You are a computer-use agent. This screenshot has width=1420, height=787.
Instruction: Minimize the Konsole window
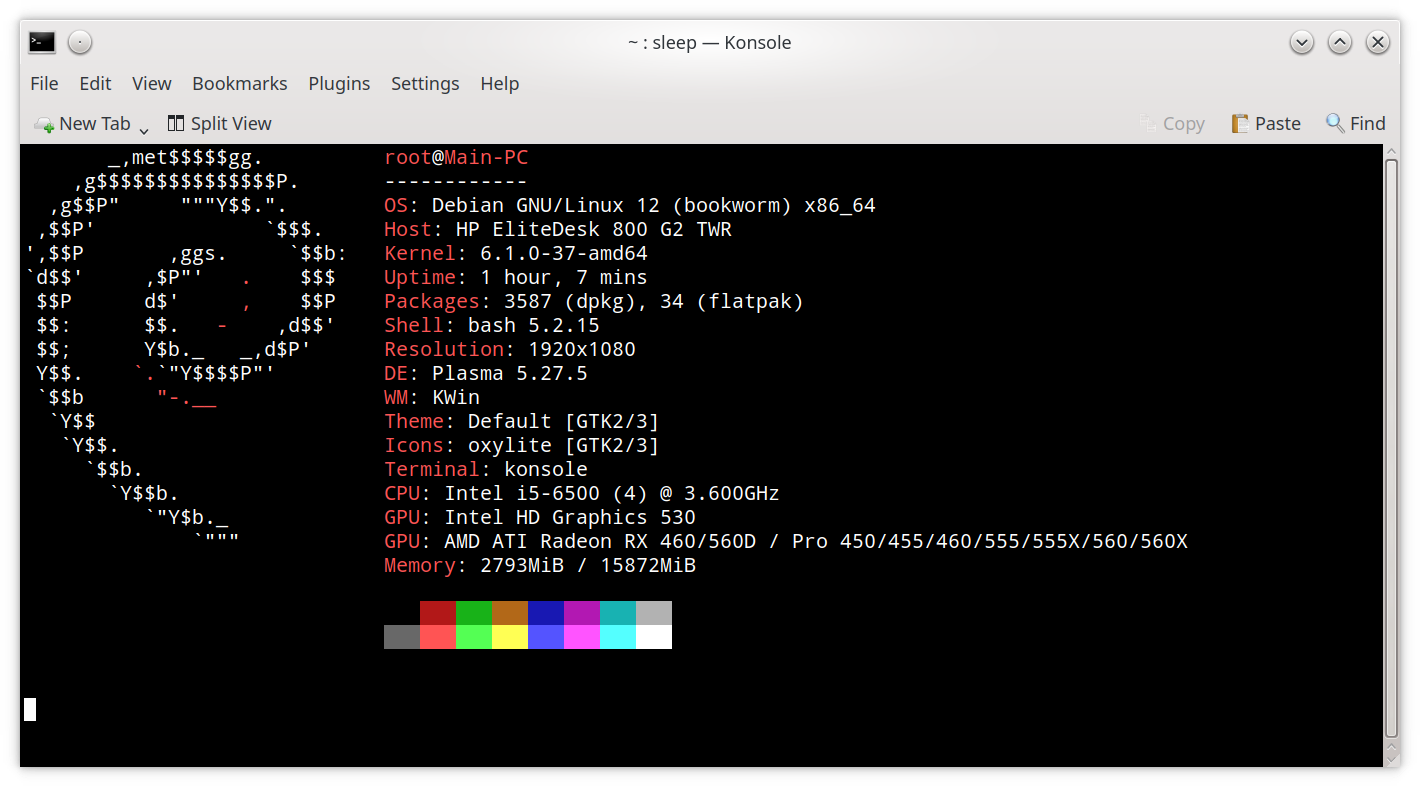[1302, 42]
